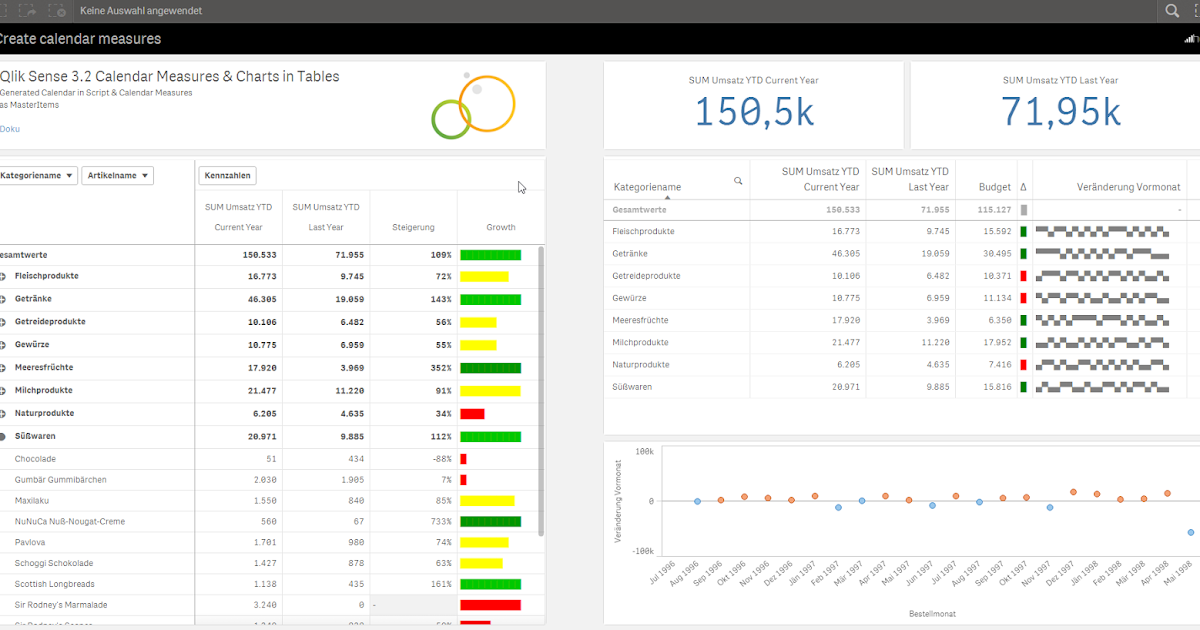
Task: Select the Milchprodukte row in the pivot table
Action: (x=44, y=391)
